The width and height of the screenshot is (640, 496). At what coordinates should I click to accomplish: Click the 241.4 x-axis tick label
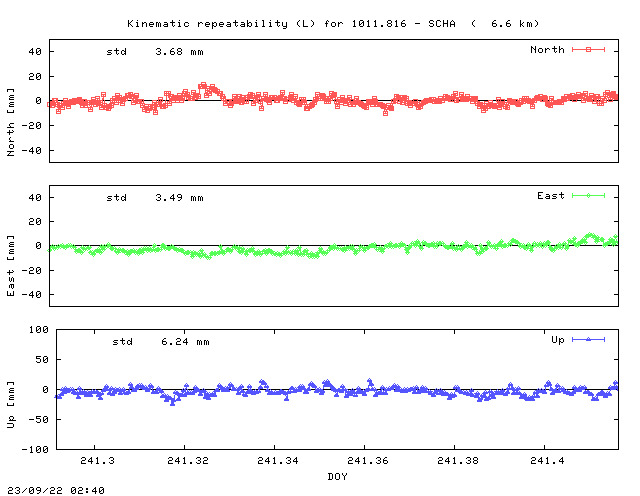point(548,461)
